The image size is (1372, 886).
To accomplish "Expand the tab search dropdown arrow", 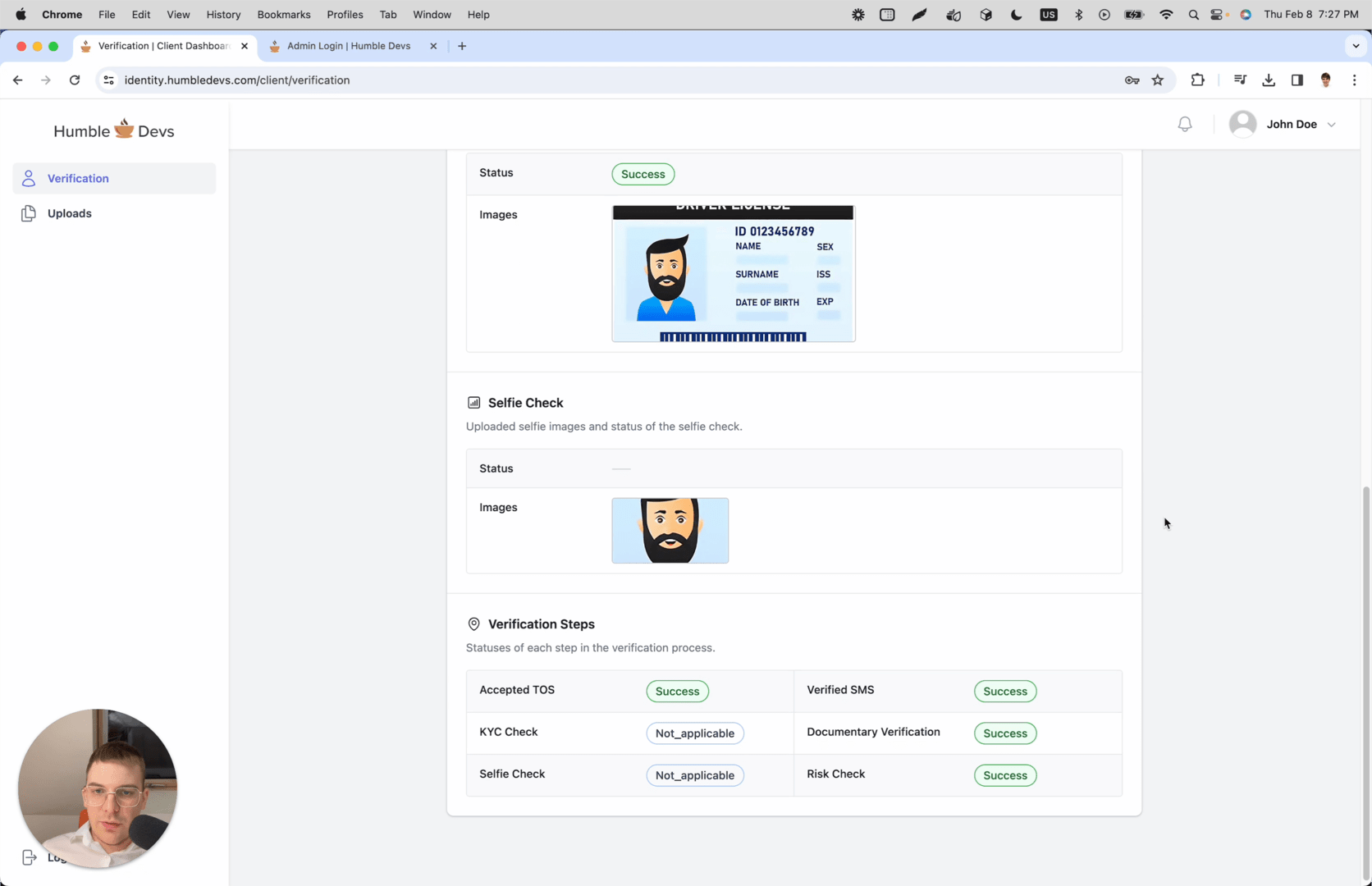I will tap(1356, 46).
